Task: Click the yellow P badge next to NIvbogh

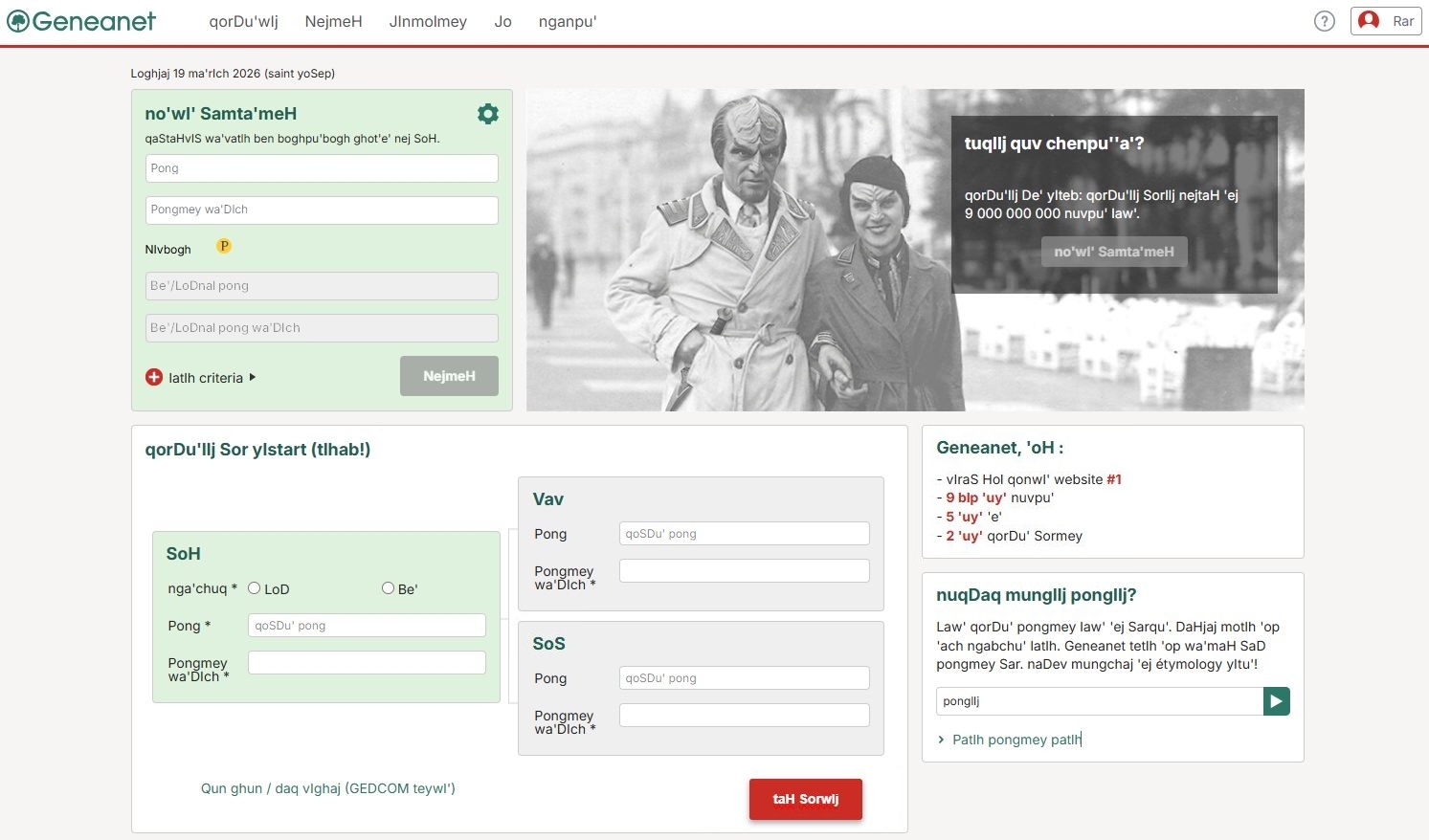Action: 223,245
